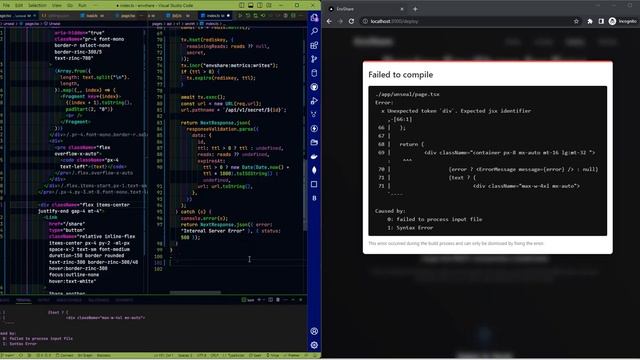
Task: Open the Extensions view in the activity bar
Action: [x=314, y=45]
